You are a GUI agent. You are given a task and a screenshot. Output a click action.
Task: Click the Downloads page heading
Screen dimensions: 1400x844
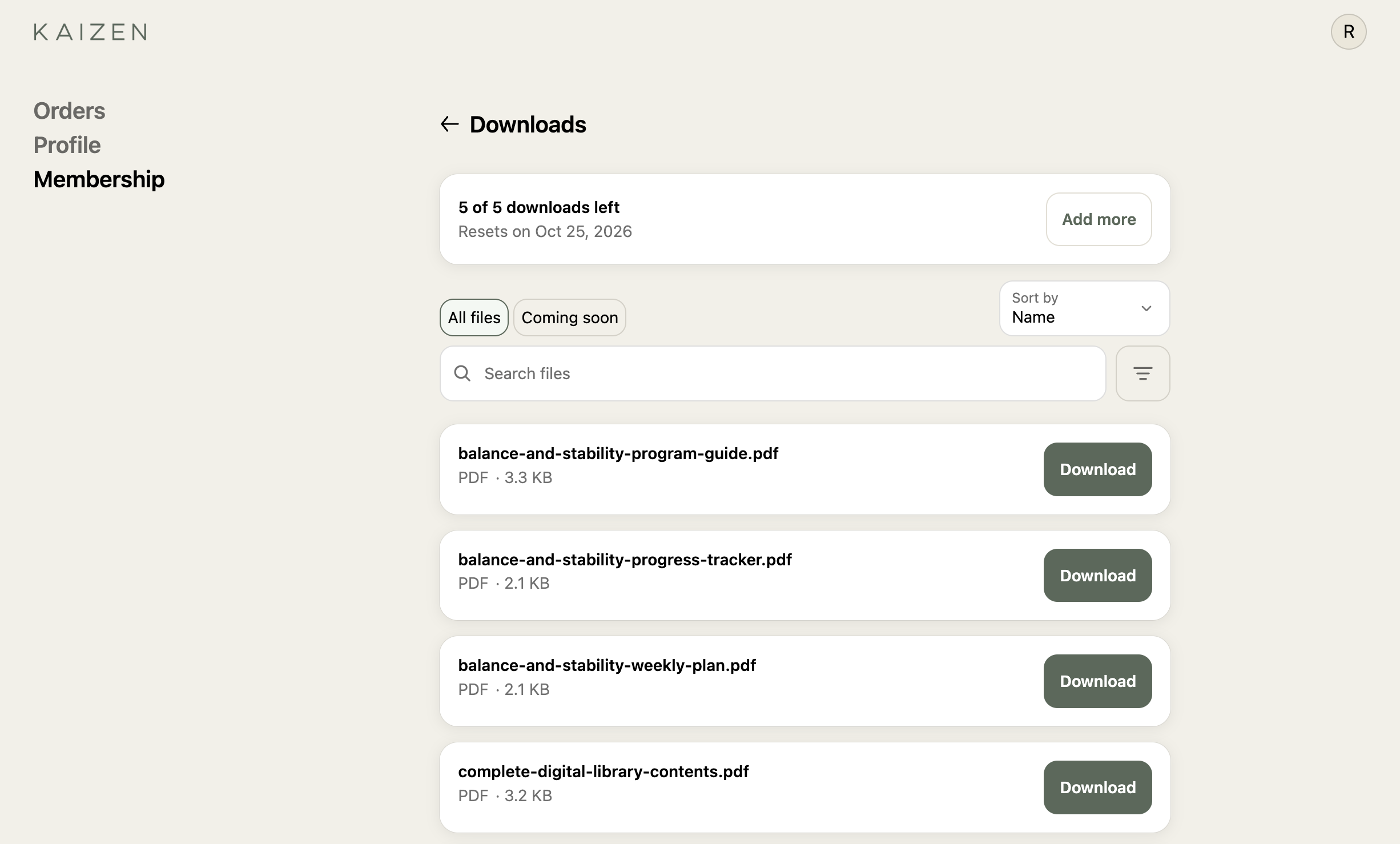[528, 124]
